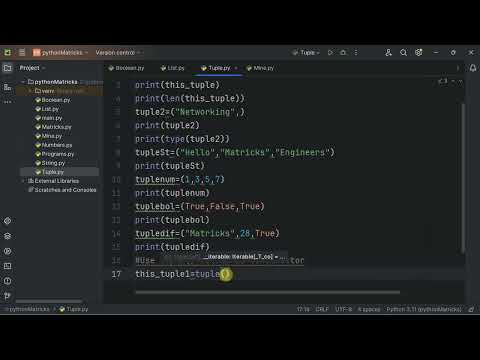Open inspections widget in editor corner
The image size is (480, 360).
443,81
